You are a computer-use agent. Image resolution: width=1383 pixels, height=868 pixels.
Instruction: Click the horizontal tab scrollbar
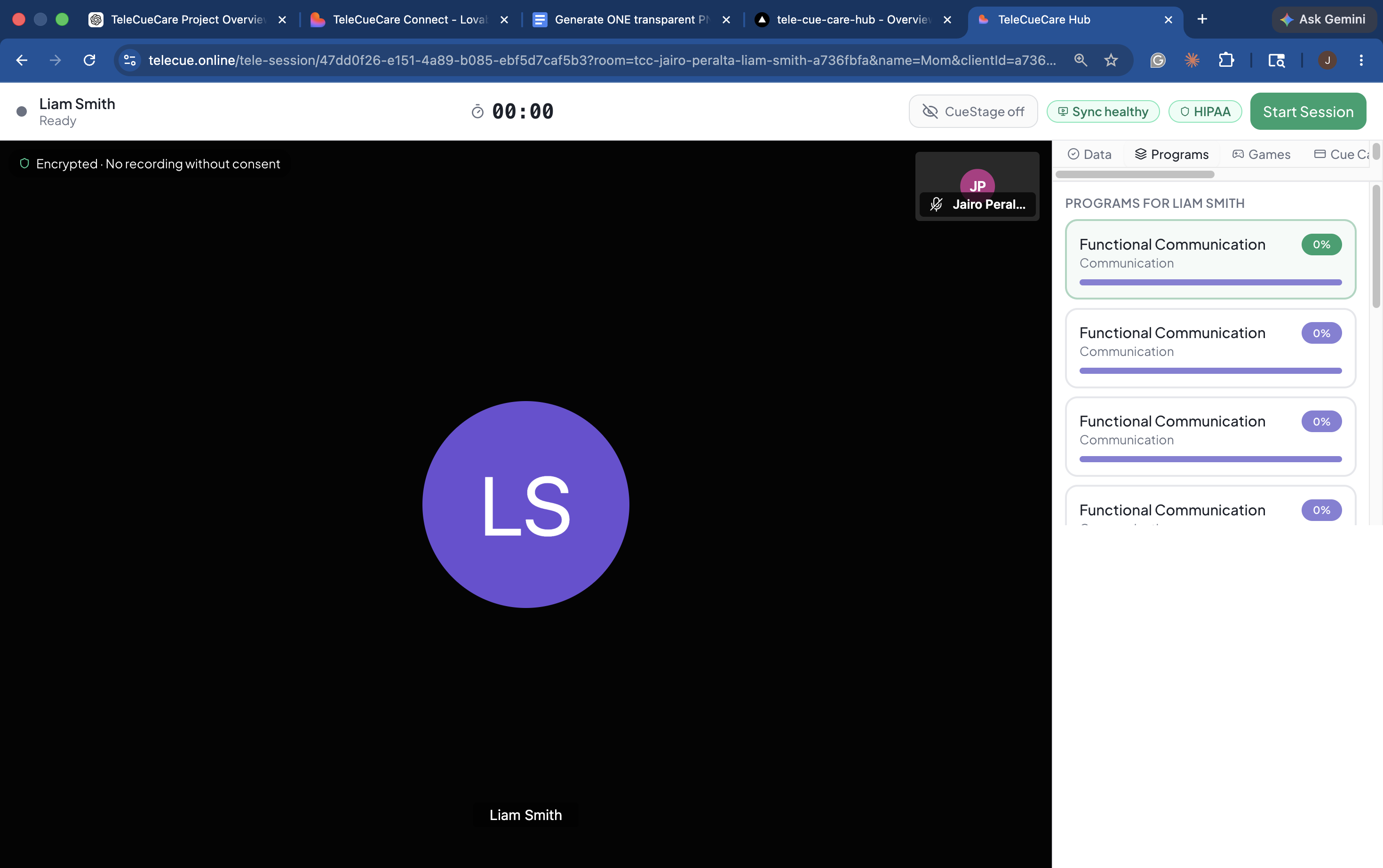pos(1135,174)
